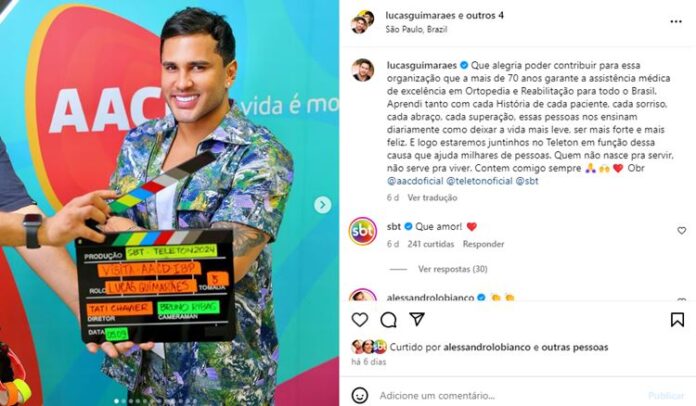Reply to sbt comment with Responder

(483, 244)
